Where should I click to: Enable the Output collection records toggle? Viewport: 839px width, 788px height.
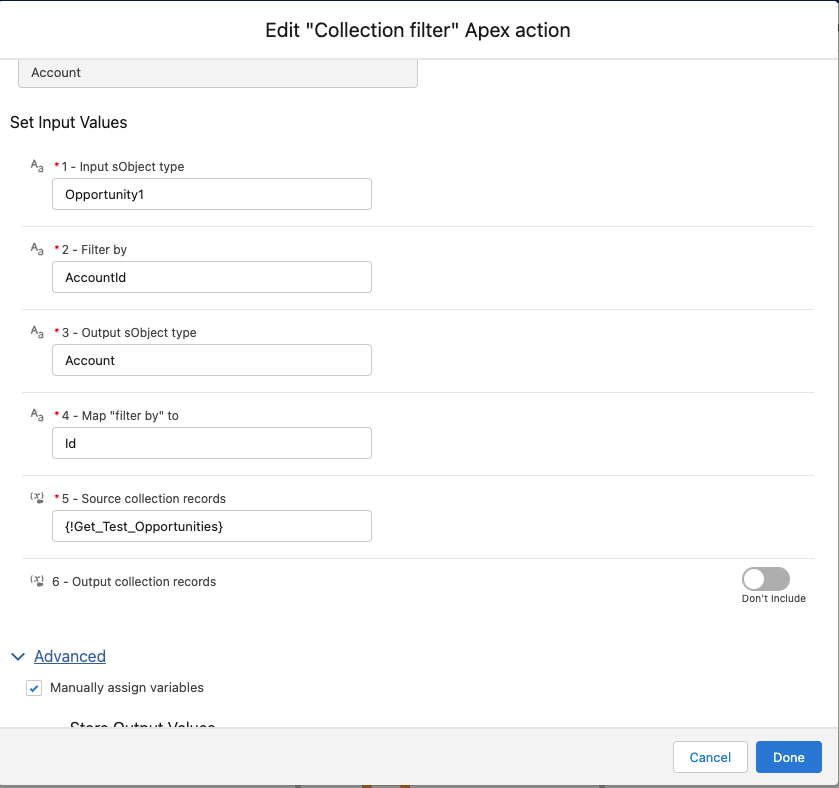766,578
